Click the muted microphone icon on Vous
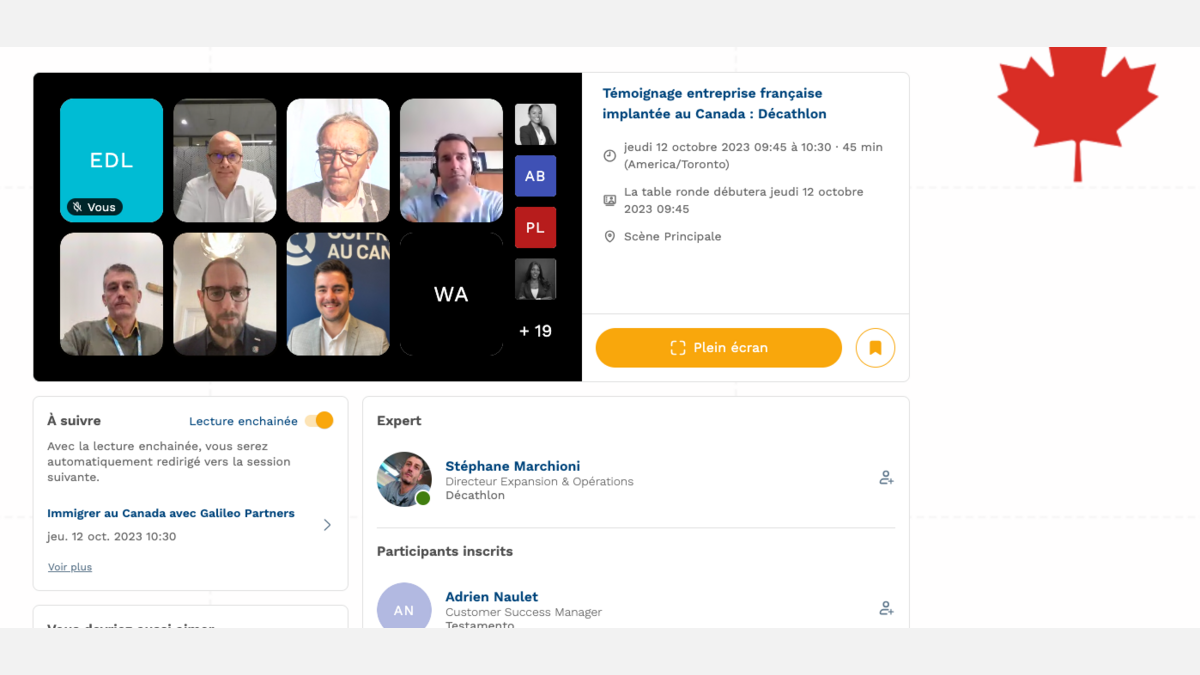 point(77,207)
